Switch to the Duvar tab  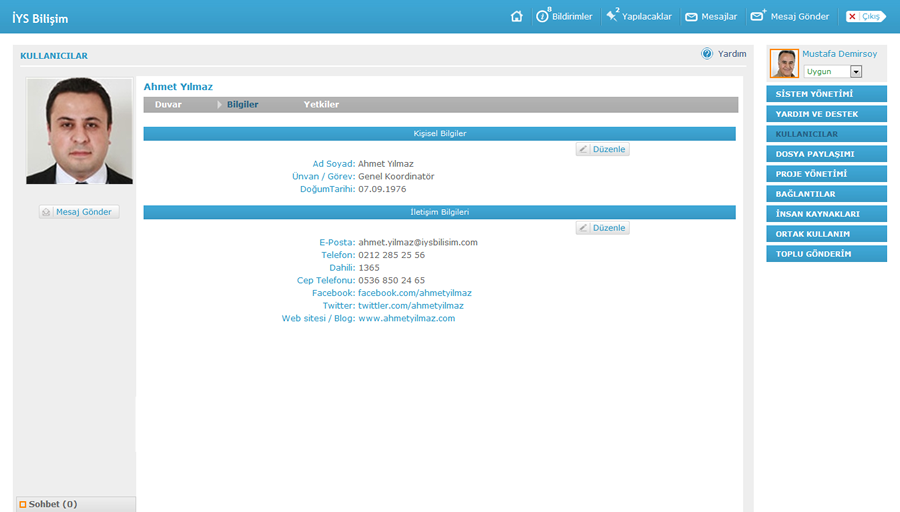pyautogui.click(x=168, y=104)
